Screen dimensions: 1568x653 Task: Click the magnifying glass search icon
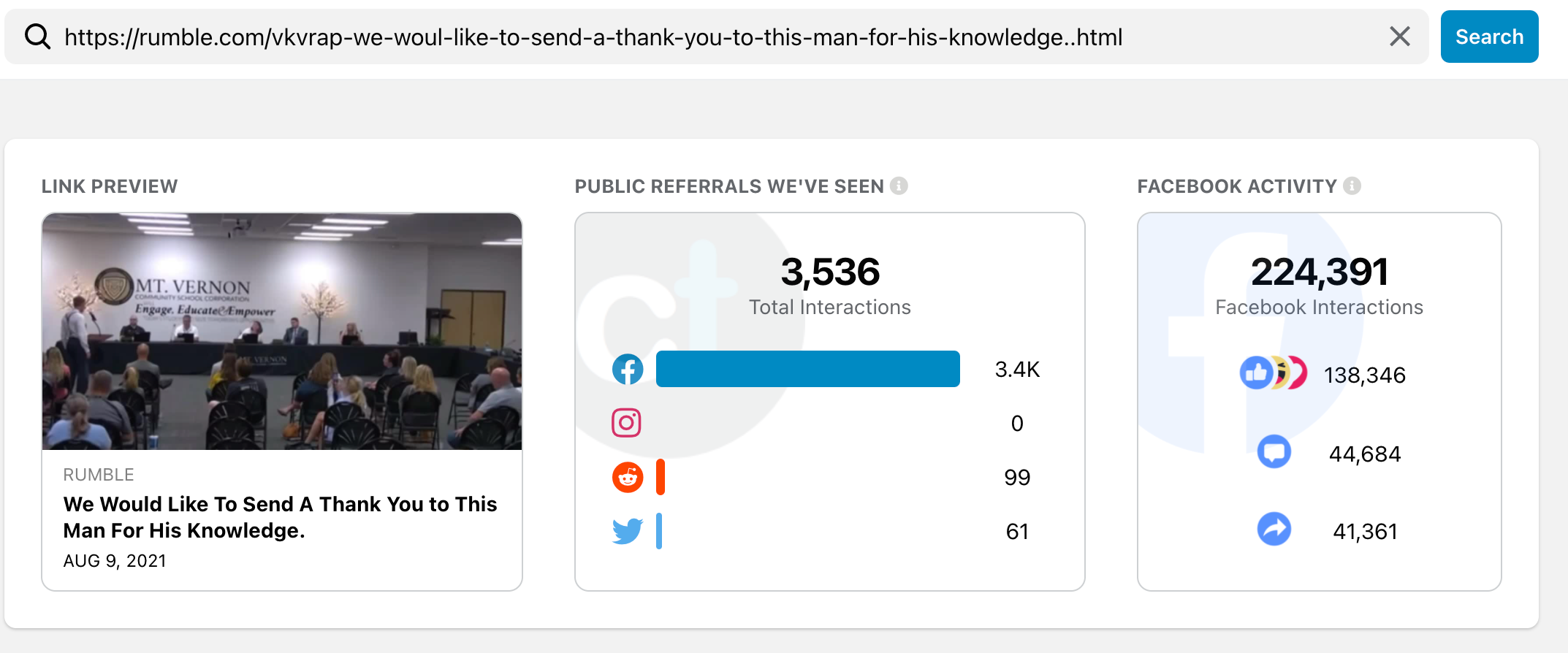[x=37, y=37]
